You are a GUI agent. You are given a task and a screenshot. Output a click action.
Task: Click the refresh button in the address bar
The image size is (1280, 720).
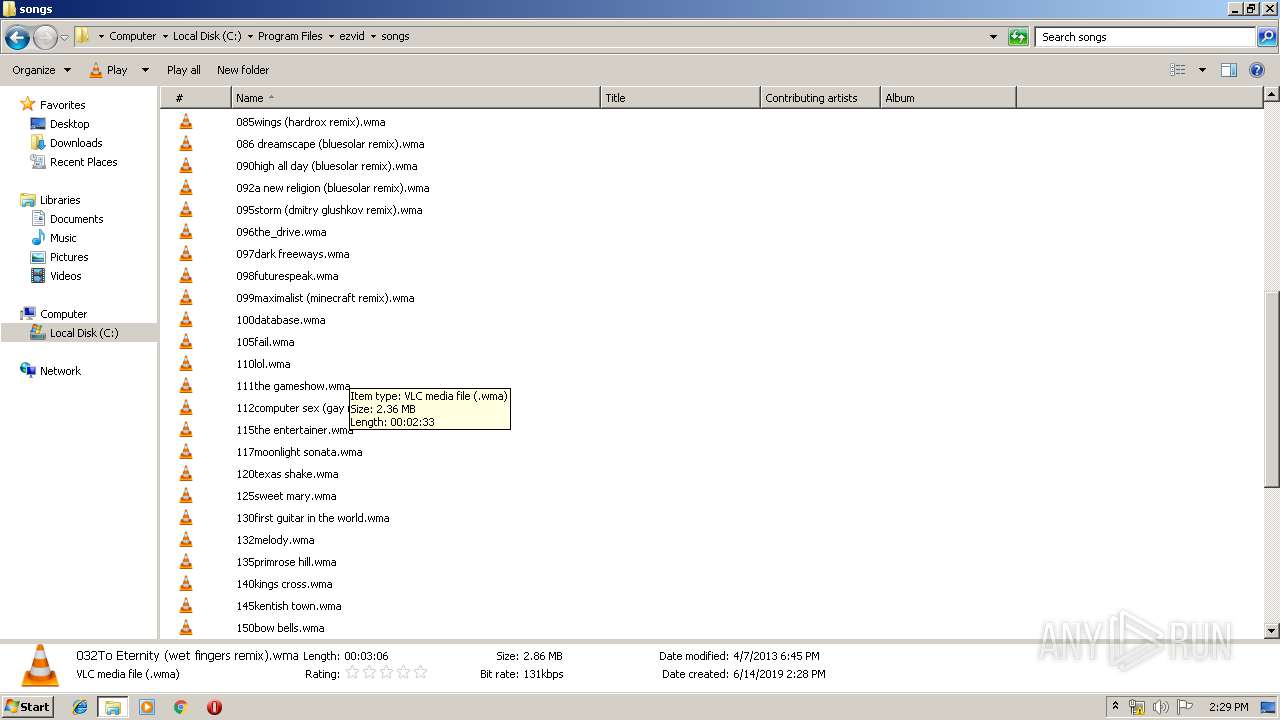[1018, 37]
